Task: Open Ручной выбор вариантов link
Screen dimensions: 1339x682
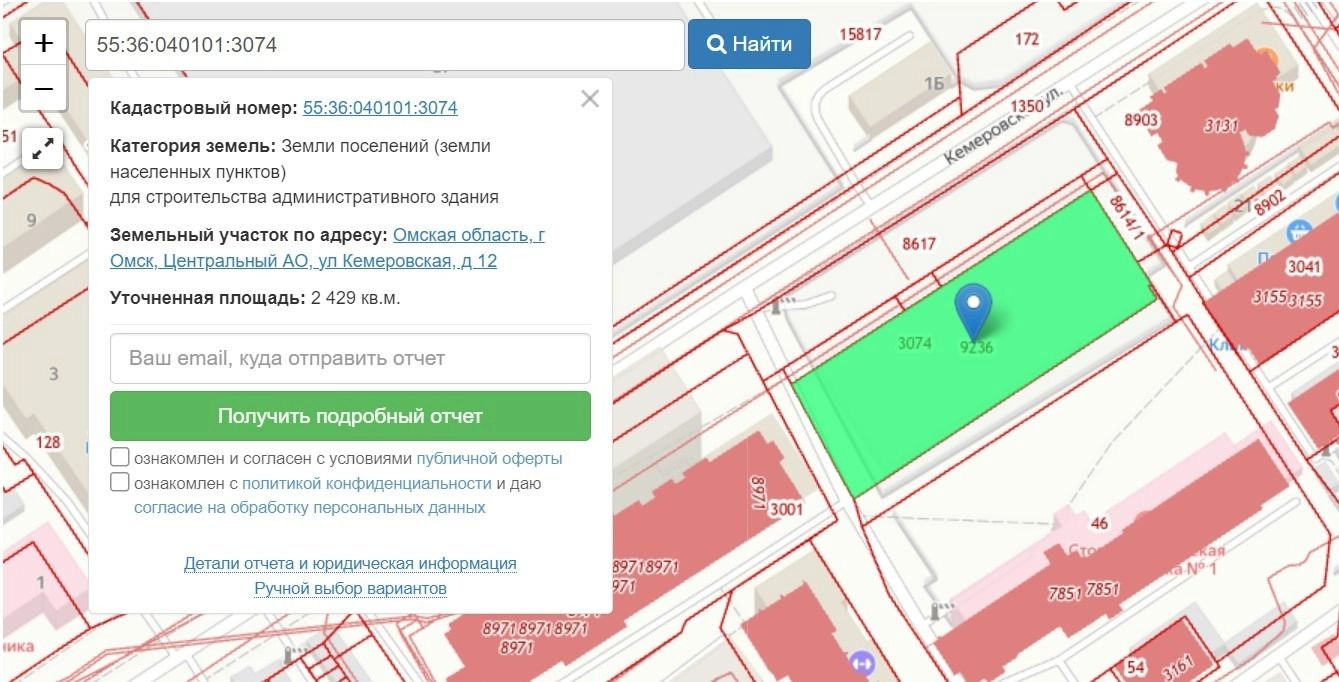Action: [x=350, y=589]
